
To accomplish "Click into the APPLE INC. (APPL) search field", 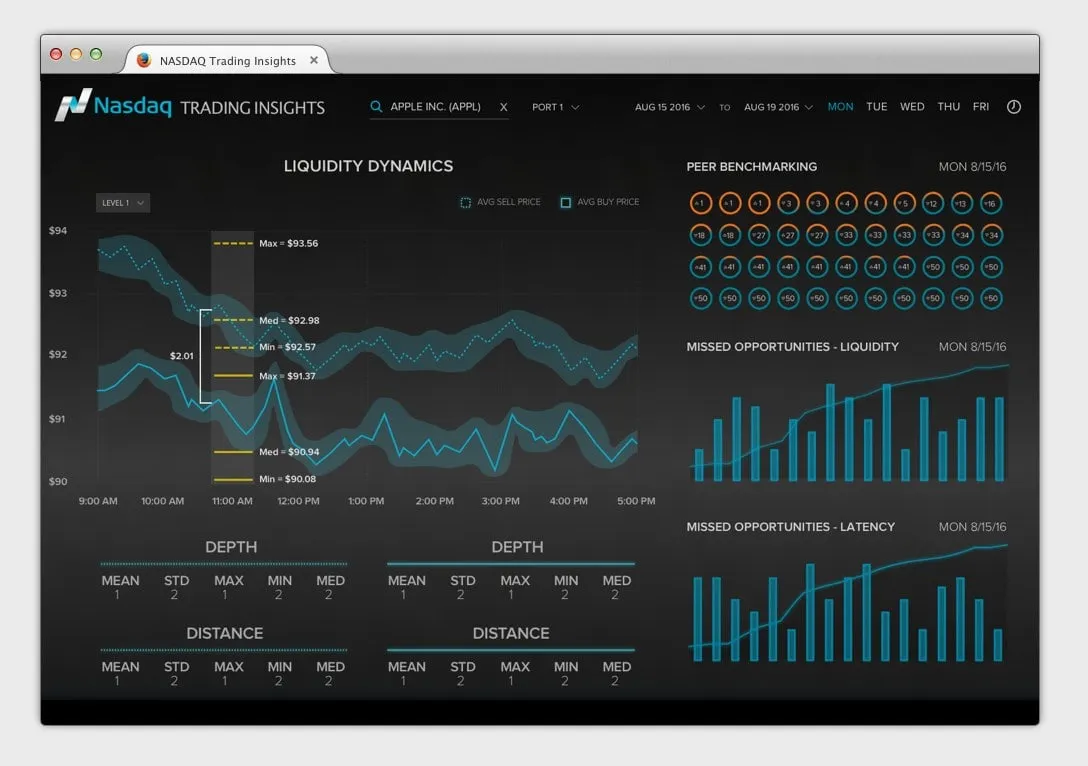I will [x=439, y=107].
